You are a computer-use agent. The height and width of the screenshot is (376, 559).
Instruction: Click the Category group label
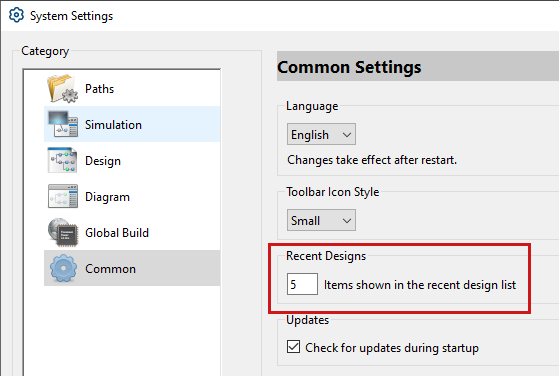(45, 51)
